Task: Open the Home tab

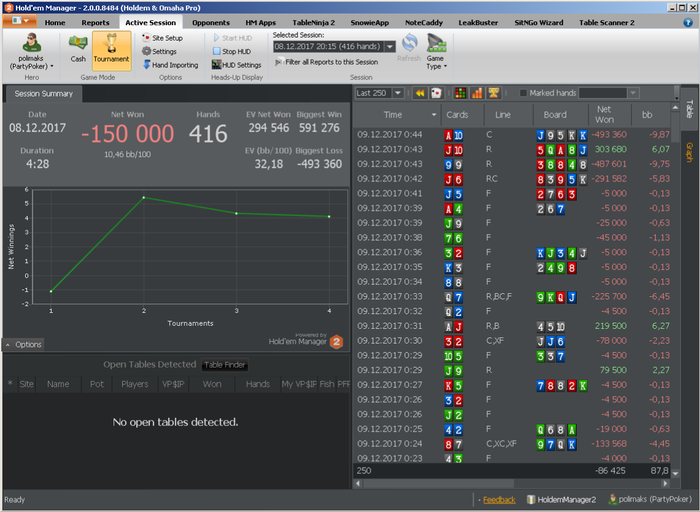Action: (55, 22)
